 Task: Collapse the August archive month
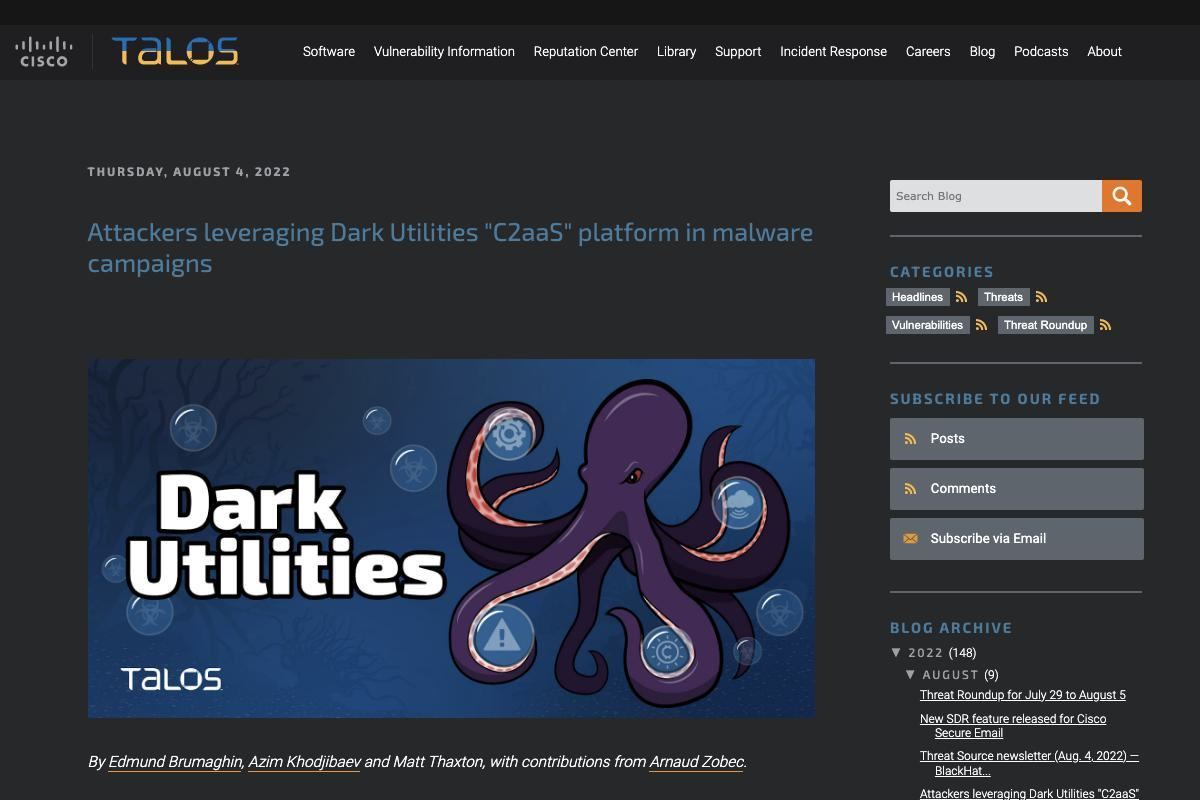pos(911,675)
